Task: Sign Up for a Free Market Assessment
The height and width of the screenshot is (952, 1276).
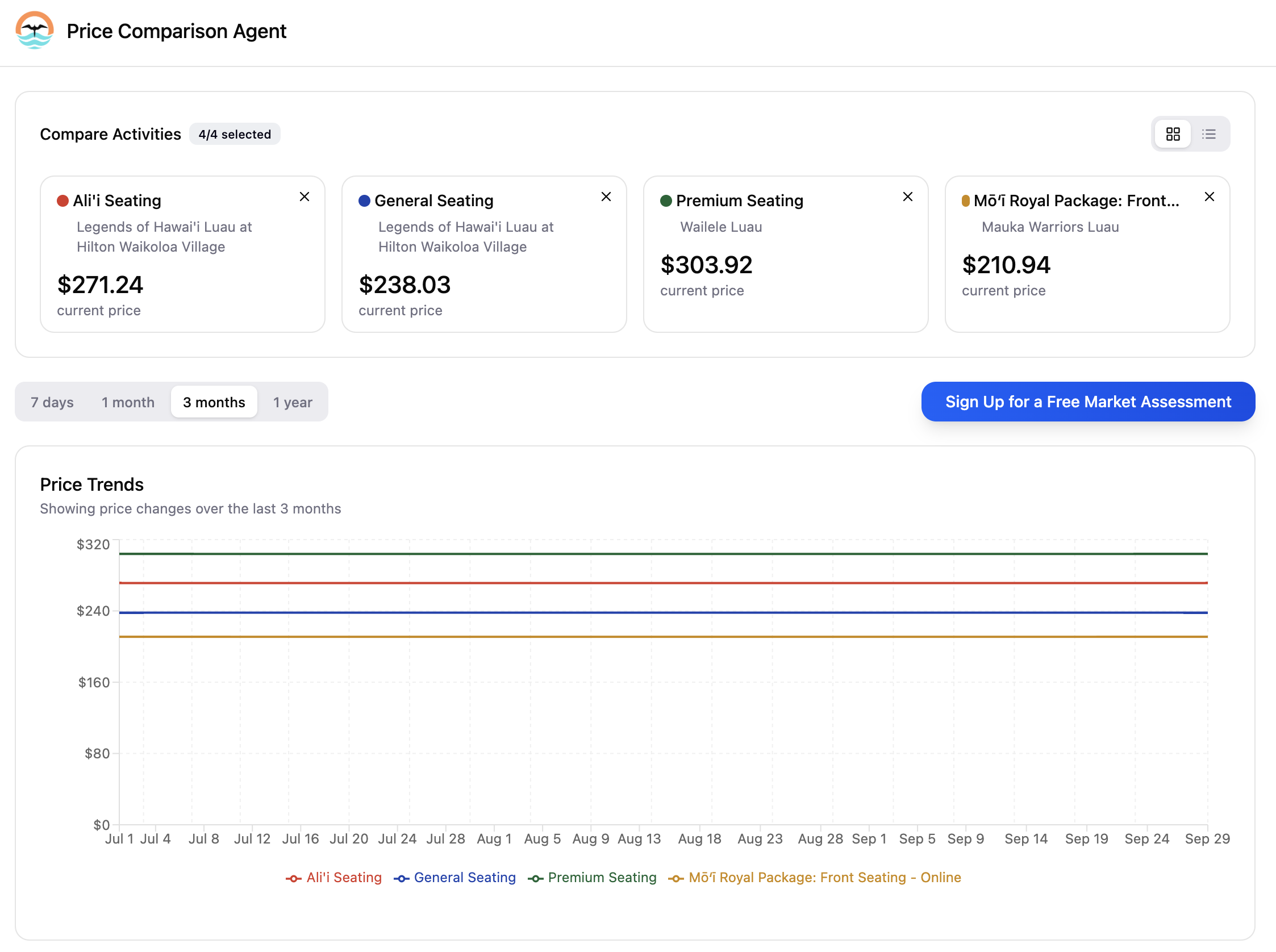Action: (1087, 402)
